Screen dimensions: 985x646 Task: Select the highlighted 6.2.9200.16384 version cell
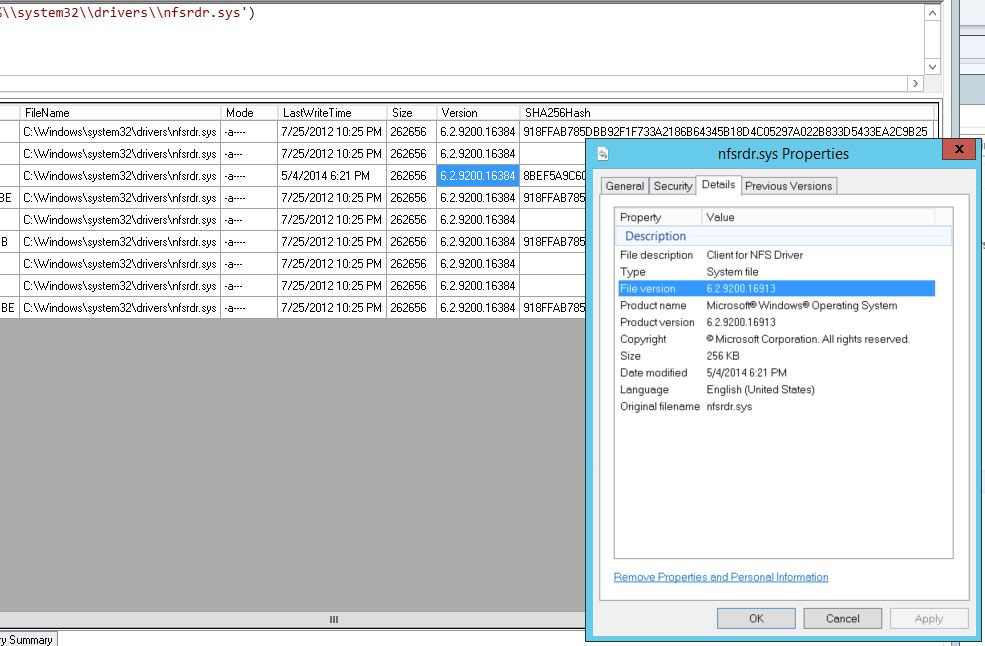(x=478, y=176)
